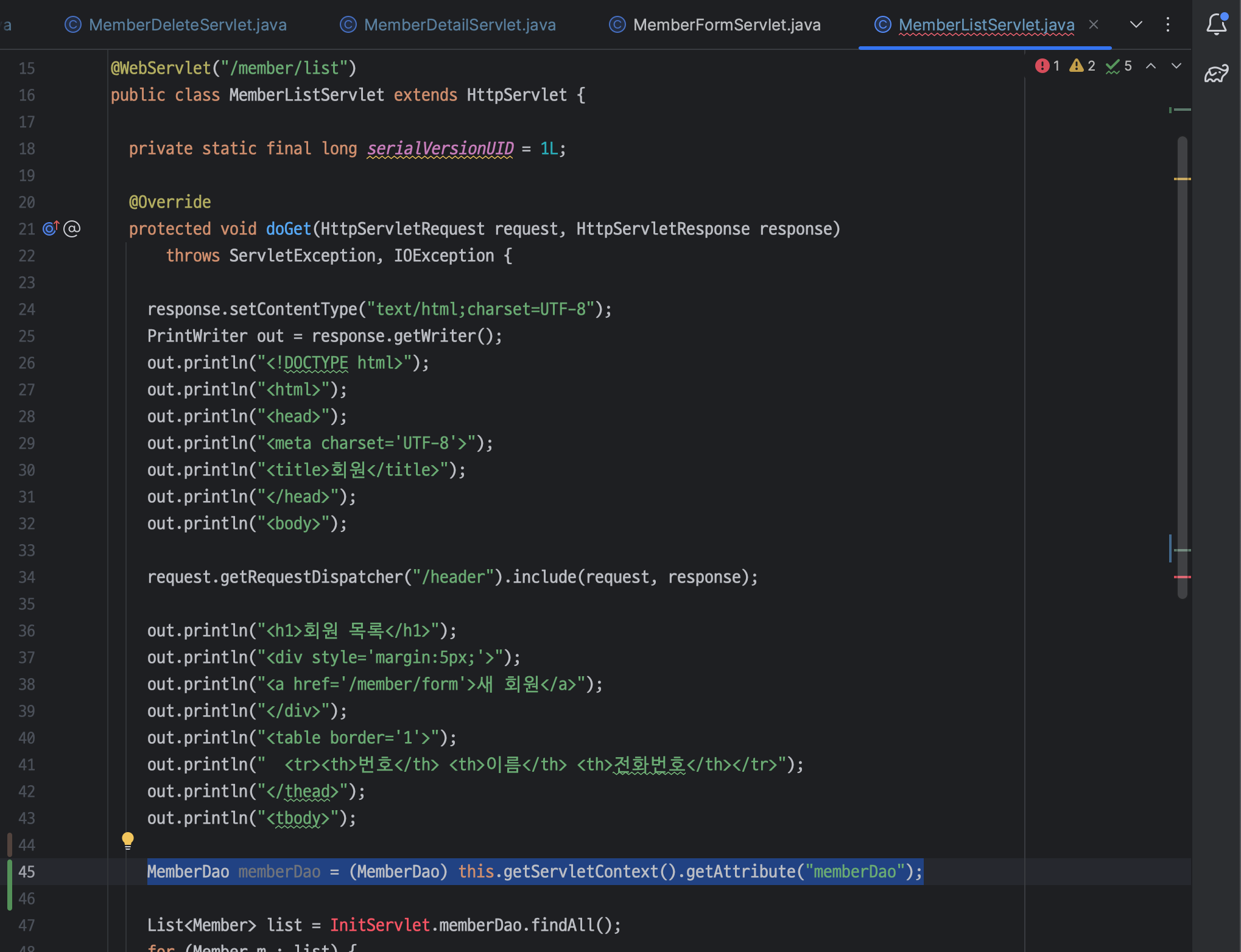Image resolution: width=1241 pixels, height=952 pixels.
Task: Switch to MemberDeleteServlet.java tab
Action: pos(188,24)
